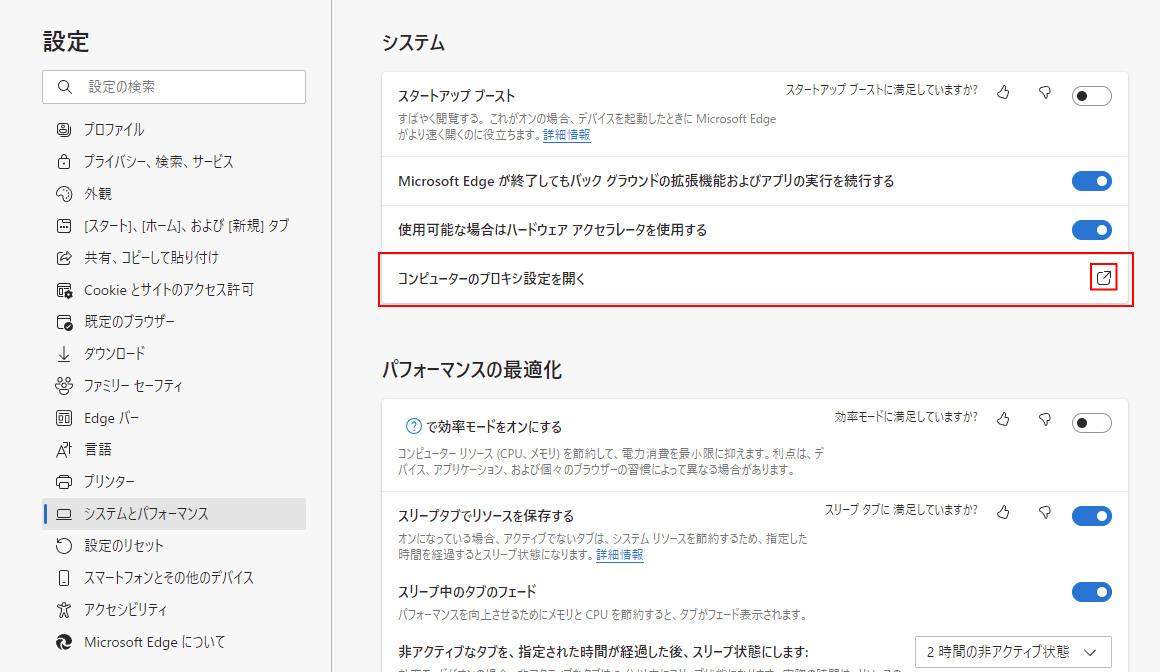
Task: Turn off スリープ中のタブのフェード toggle
Action: (1091, 592)
